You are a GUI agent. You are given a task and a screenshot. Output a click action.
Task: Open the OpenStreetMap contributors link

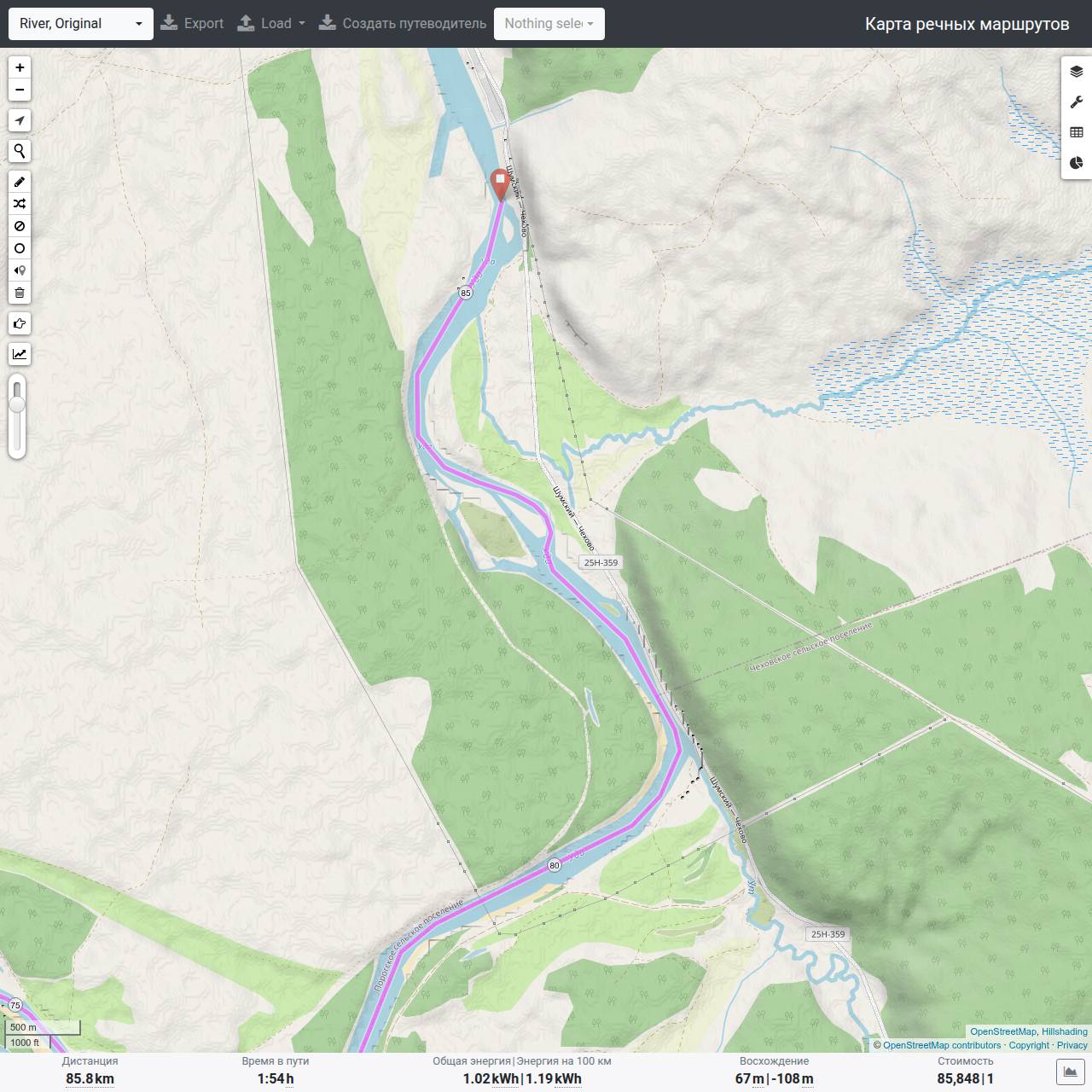[942, 1045]
